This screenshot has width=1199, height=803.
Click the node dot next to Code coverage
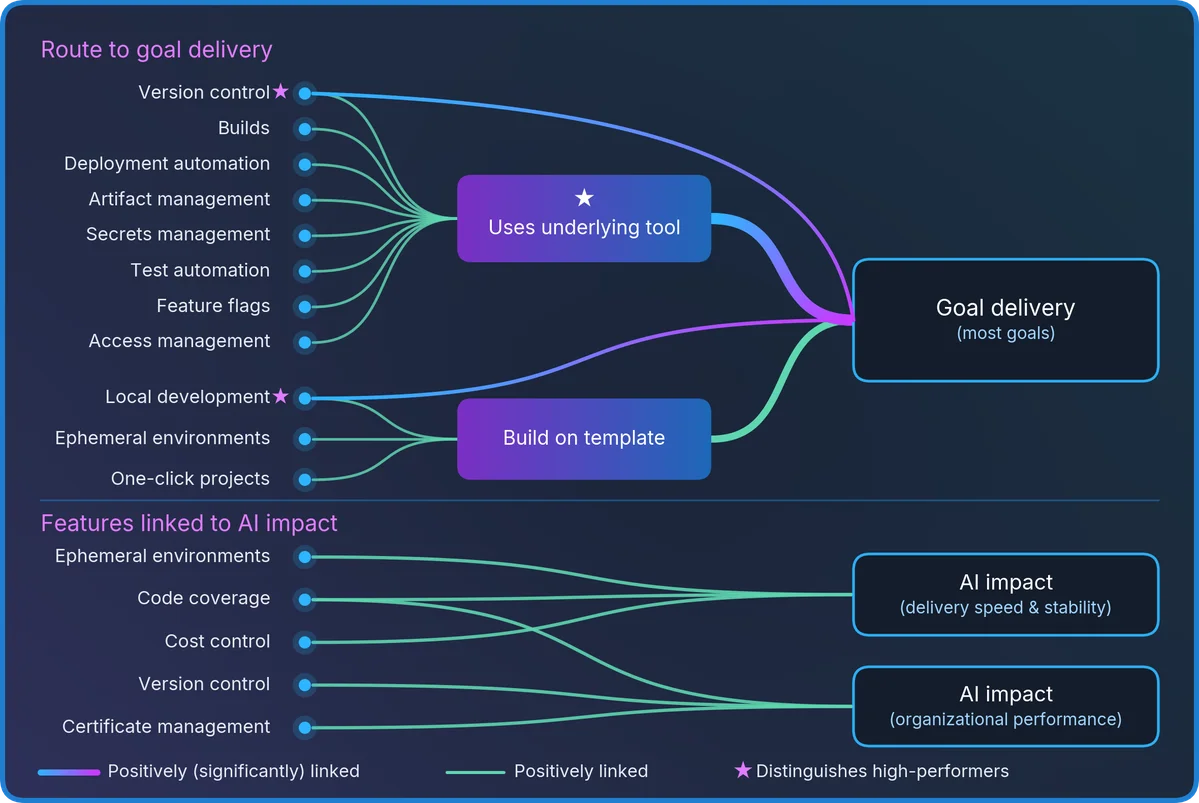click(304, 599)
